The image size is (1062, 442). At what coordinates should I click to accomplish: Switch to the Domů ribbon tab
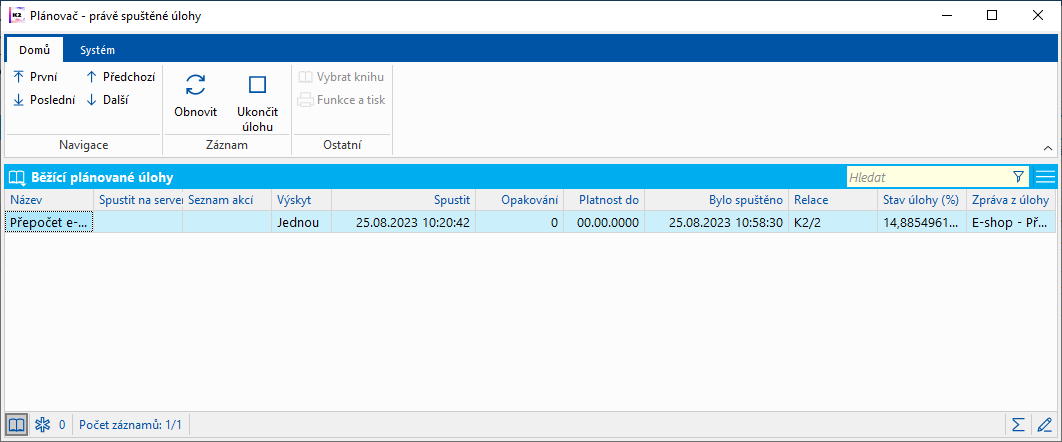coord(35,50)
